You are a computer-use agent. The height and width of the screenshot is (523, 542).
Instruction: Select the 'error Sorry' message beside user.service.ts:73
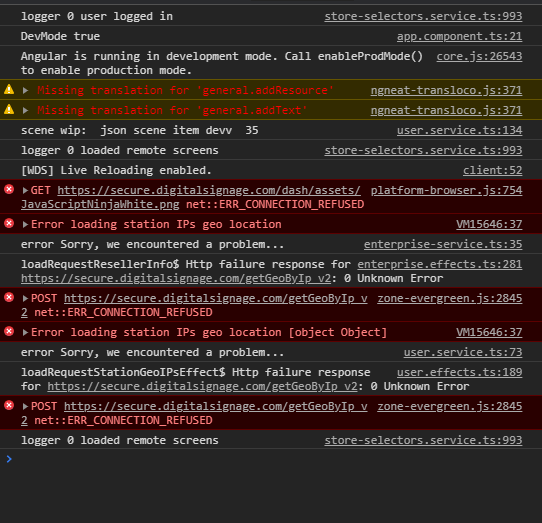(x=152, y=353)
